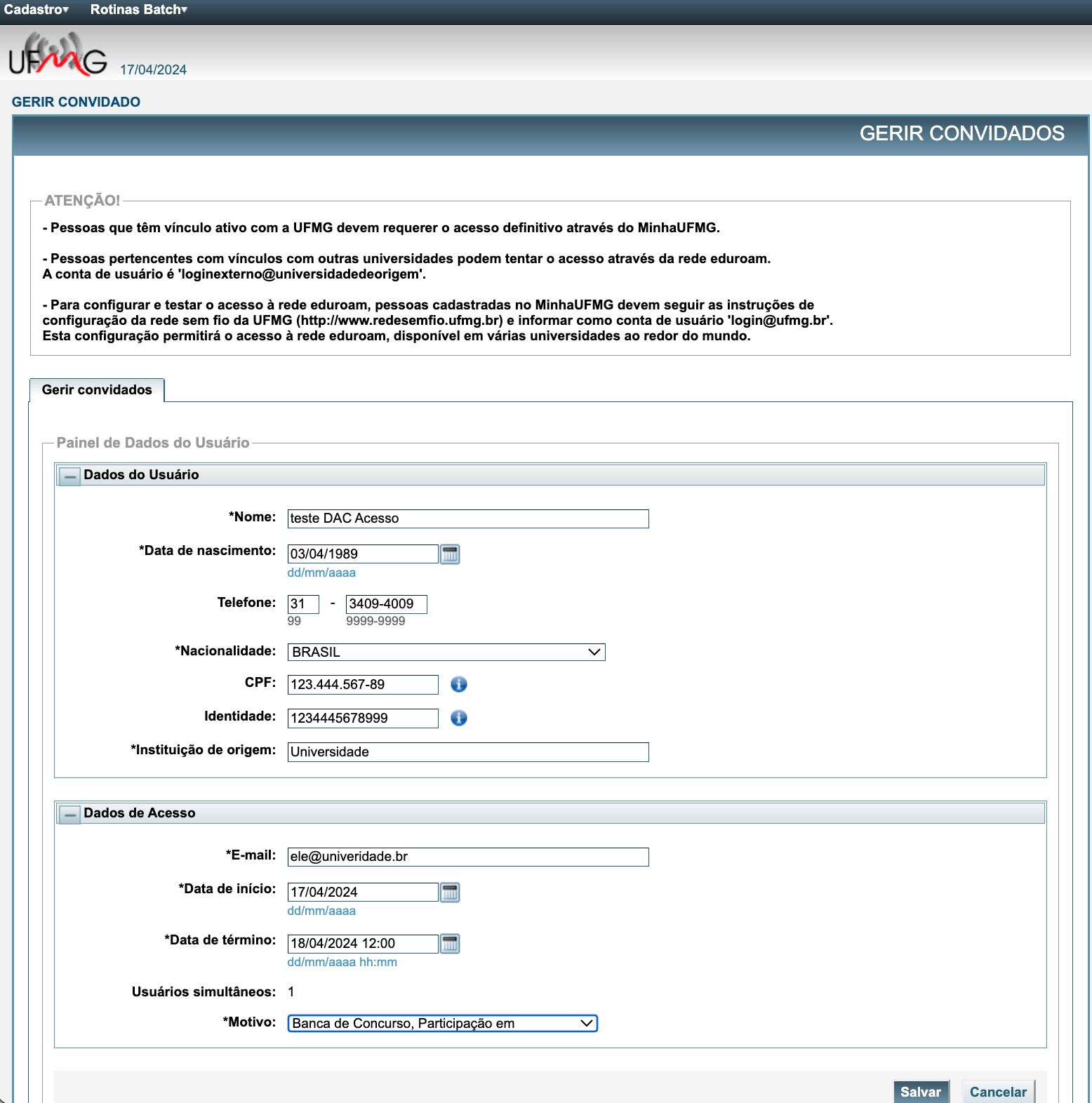Screen dimensions: 1092x1103
Task: Click the Instituição de origem field
Action: [x=468, y=752]
